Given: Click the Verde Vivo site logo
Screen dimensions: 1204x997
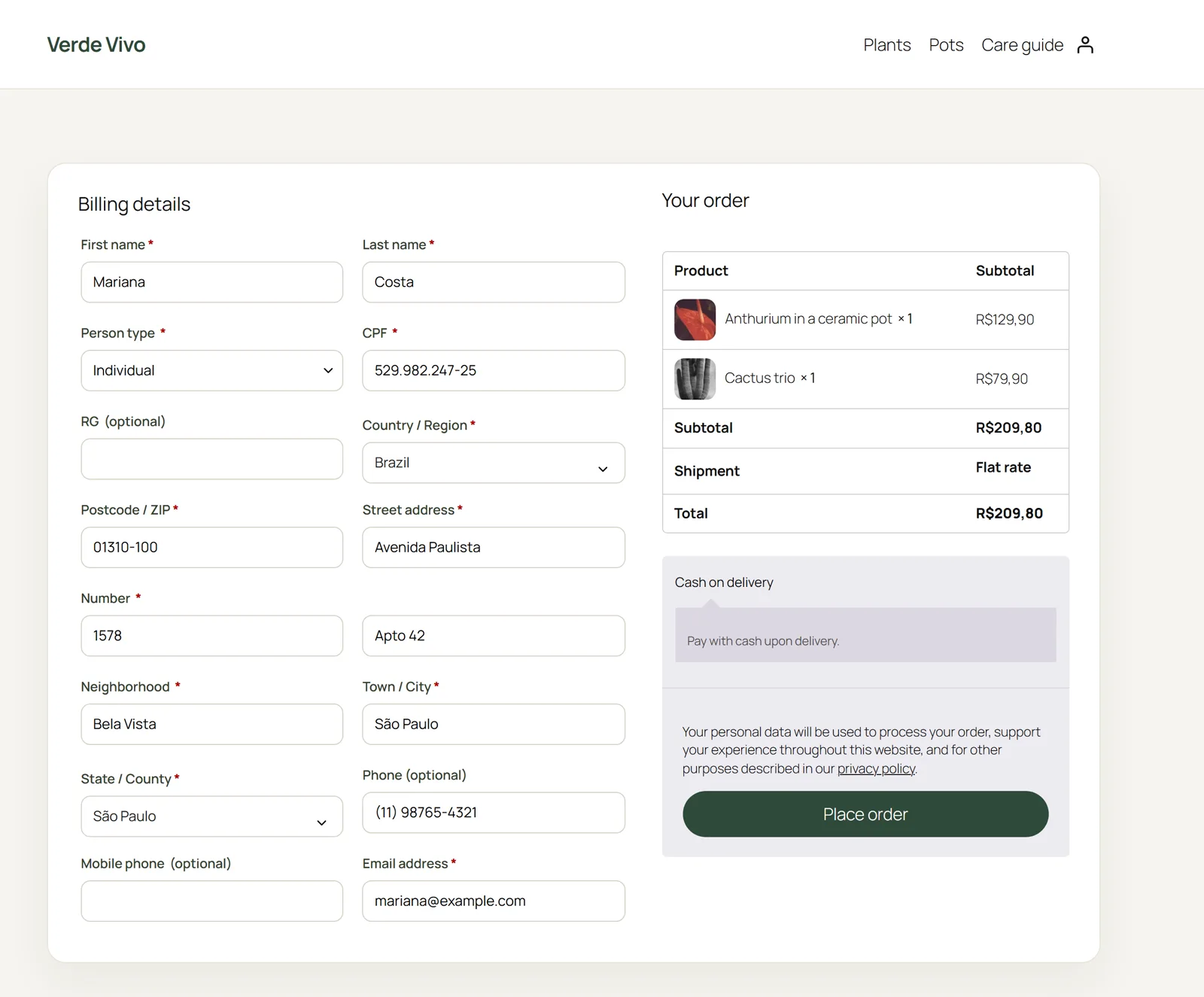Looking at the screenshot, I should [96, 44].
